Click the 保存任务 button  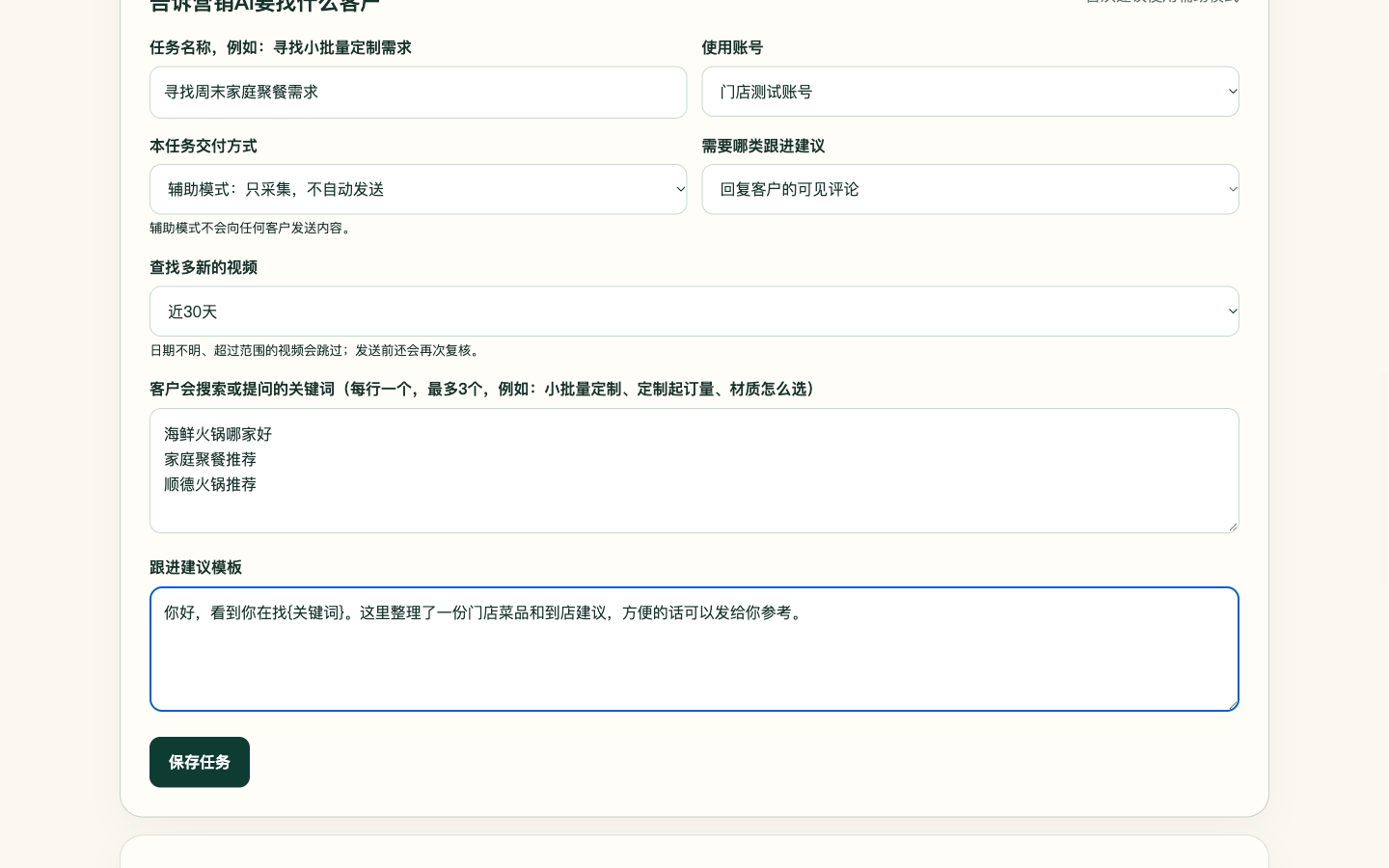point(200,762)
